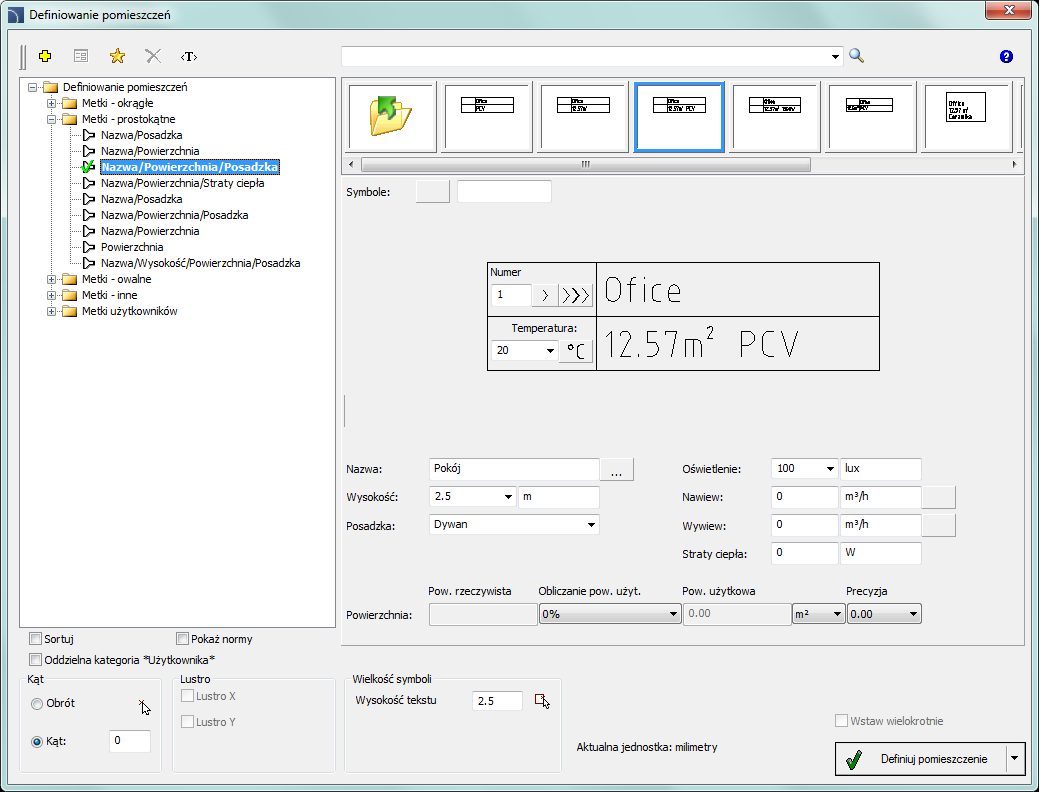The image size is (1039, 792).
Task: Click the Metki - owalne folder icon
Action: click(70, 279)
